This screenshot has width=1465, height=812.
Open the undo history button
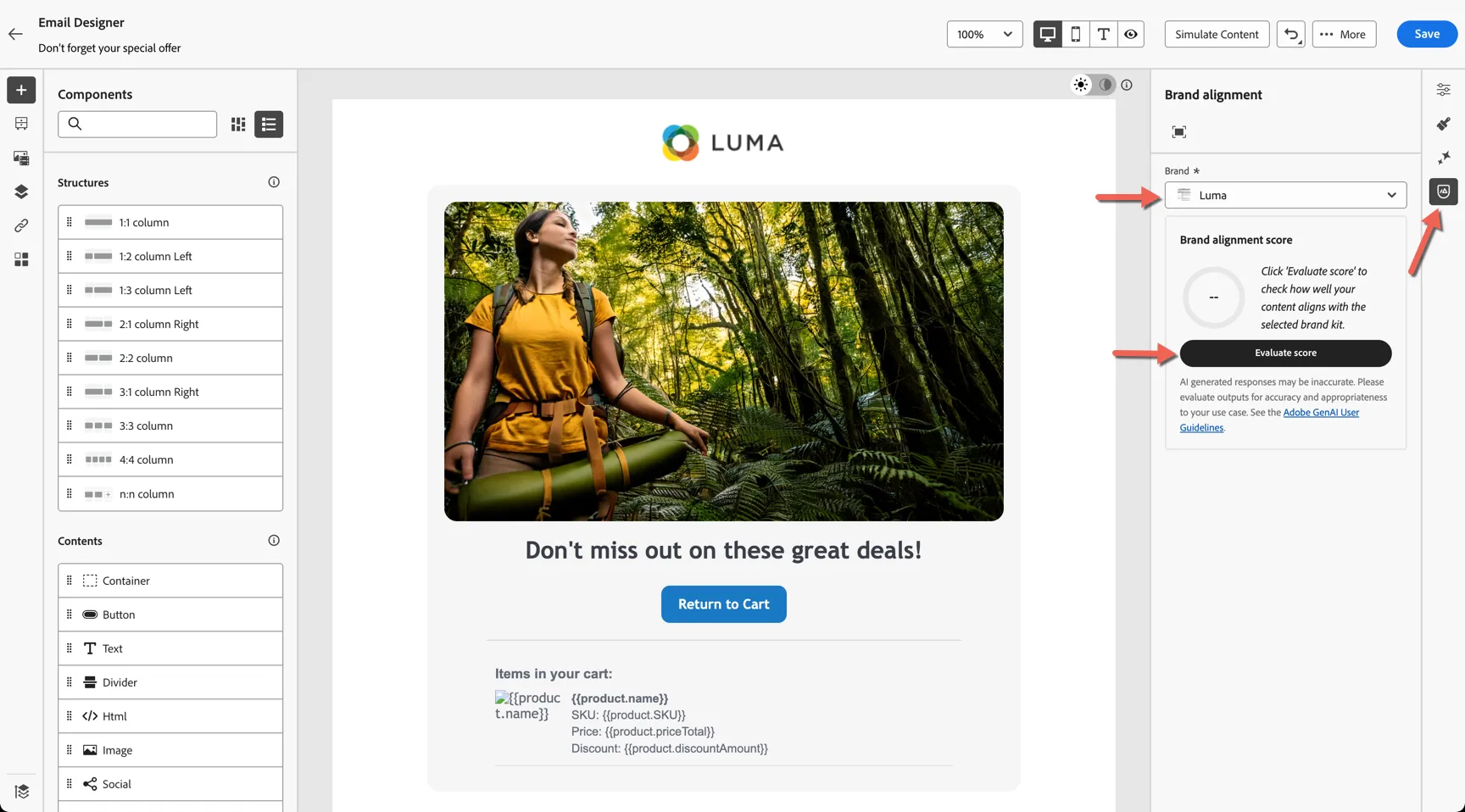[x=1291, y=34]
